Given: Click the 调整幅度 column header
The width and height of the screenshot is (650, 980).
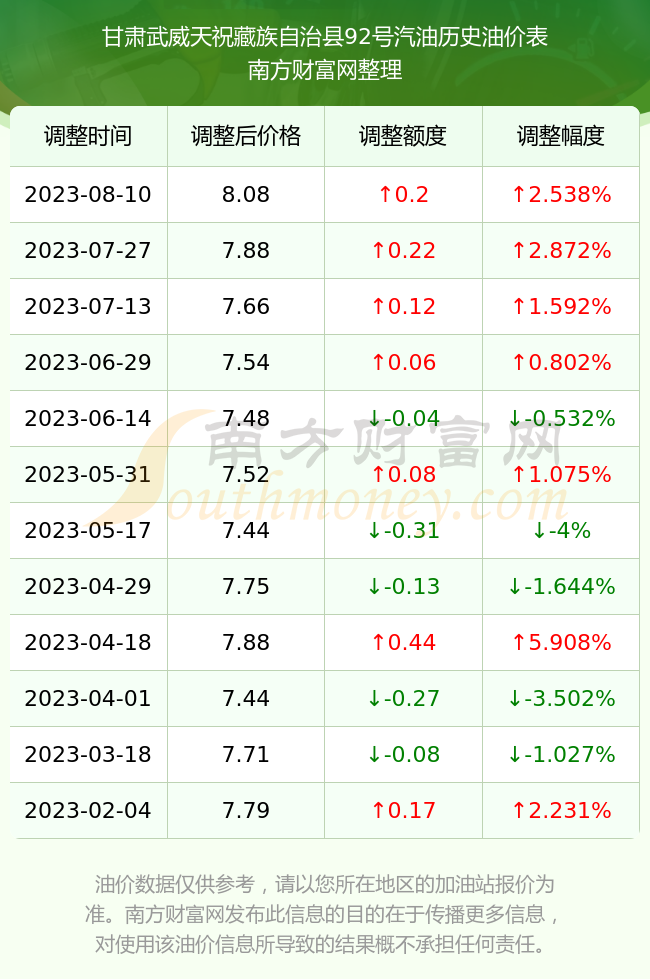Looking at the screenshot, I should coord(561,136).
